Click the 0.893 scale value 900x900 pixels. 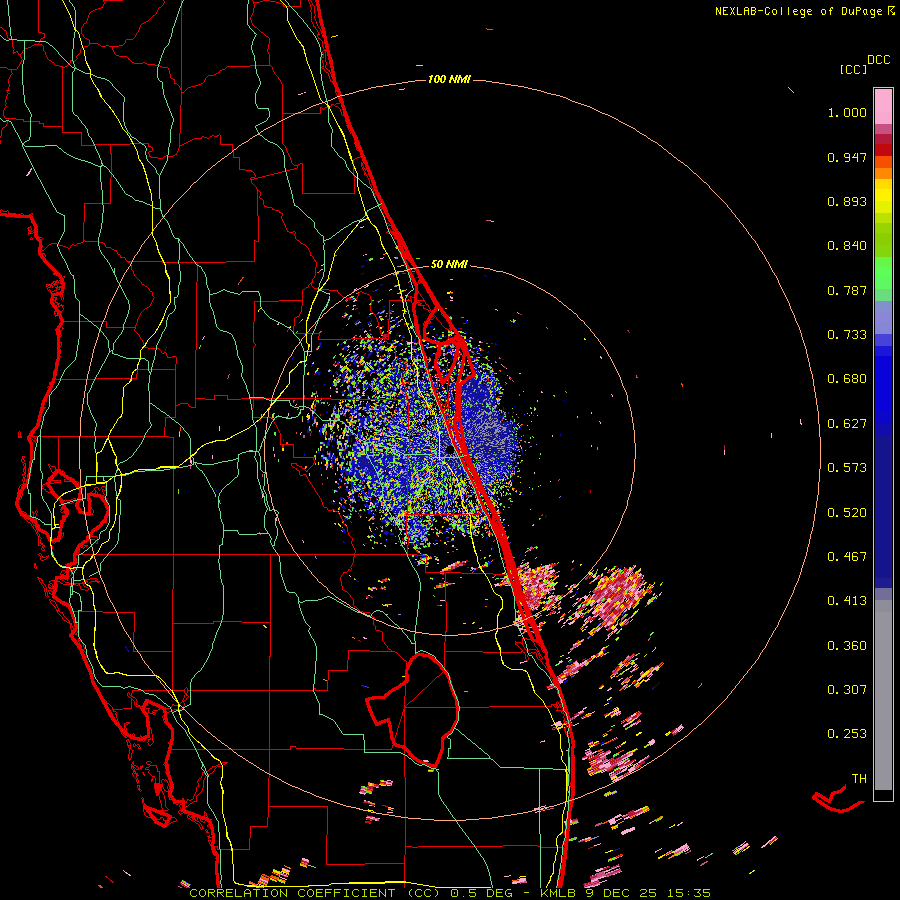pos(847,201)
